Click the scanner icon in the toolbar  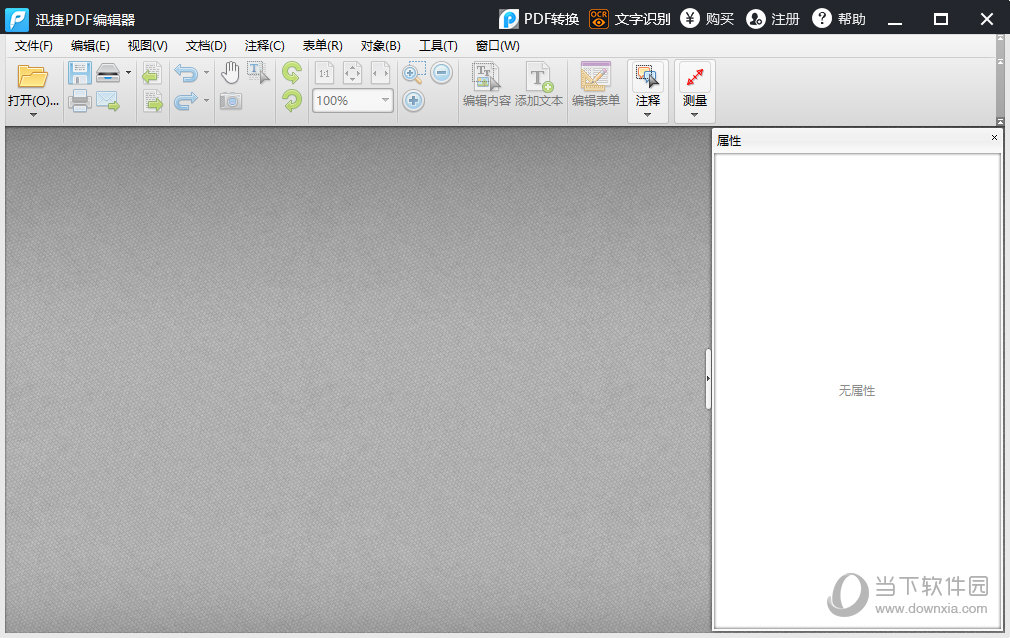108,73
